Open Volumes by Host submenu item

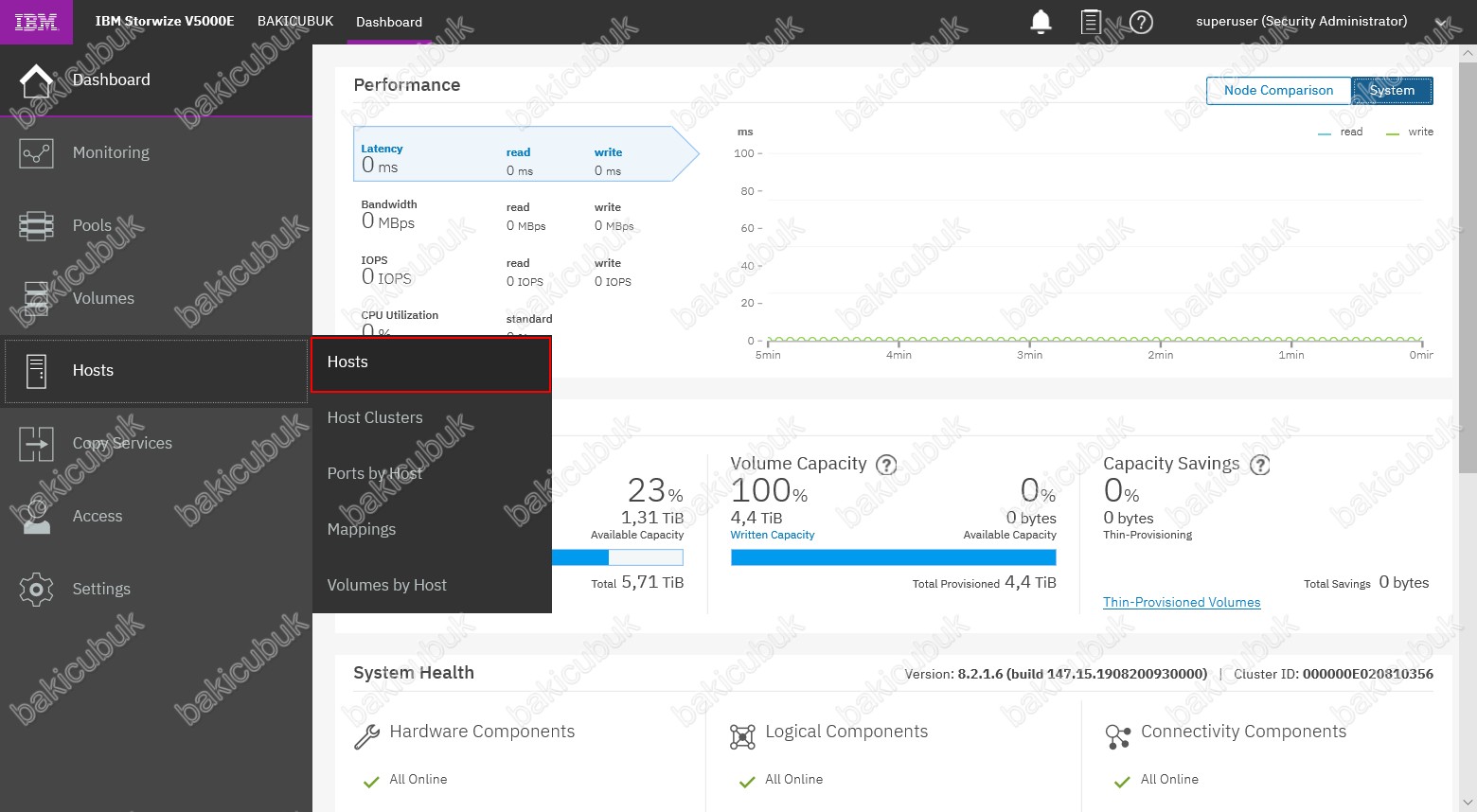click(432, 586)
